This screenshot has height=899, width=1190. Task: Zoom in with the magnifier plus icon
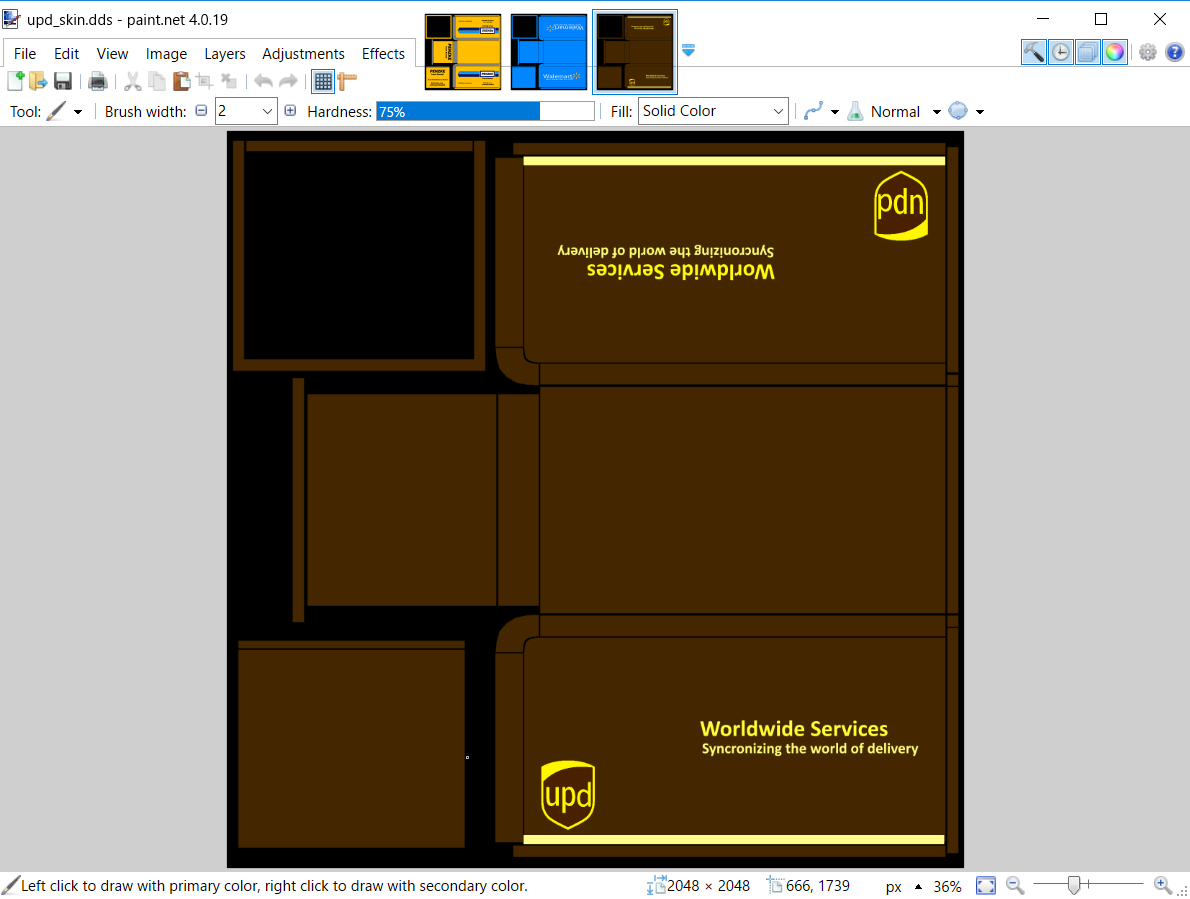(x=1163, y=885)
